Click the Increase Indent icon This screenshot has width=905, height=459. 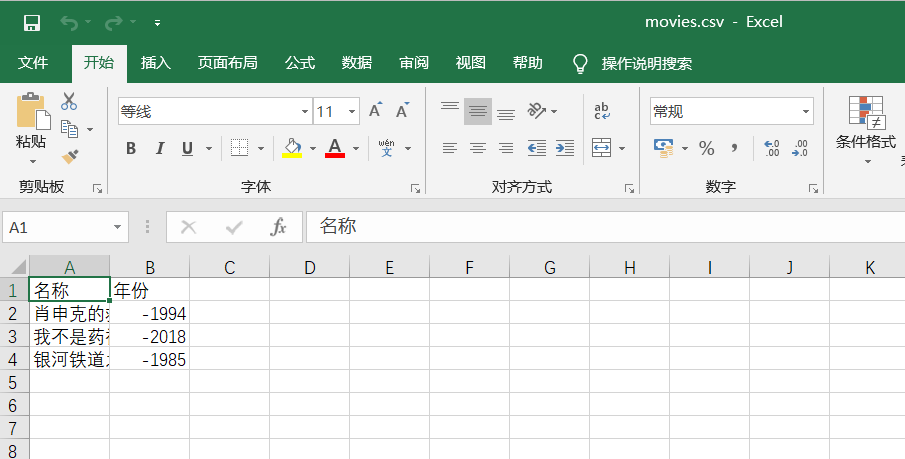[x=565, y=148]
